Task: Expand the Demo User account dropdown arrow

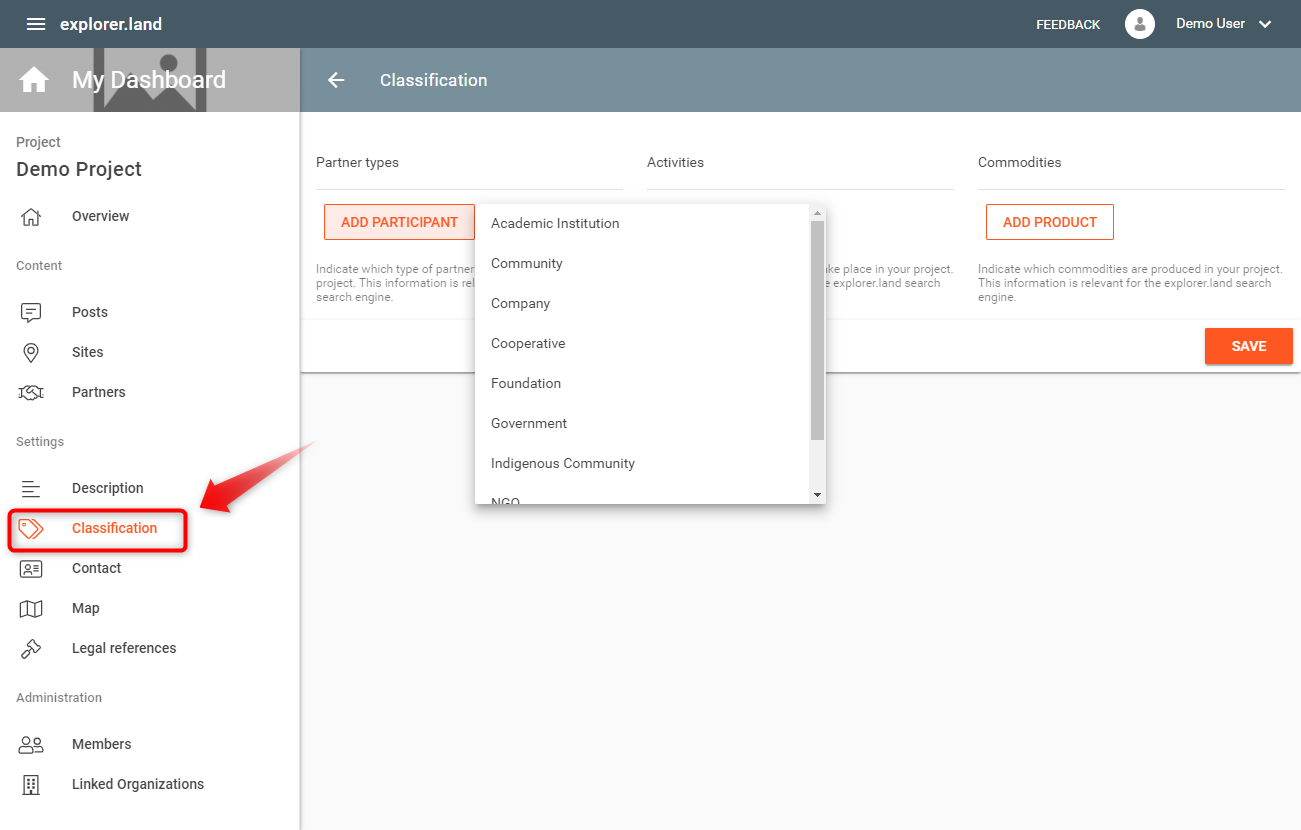Action: tap(1265, 24)
